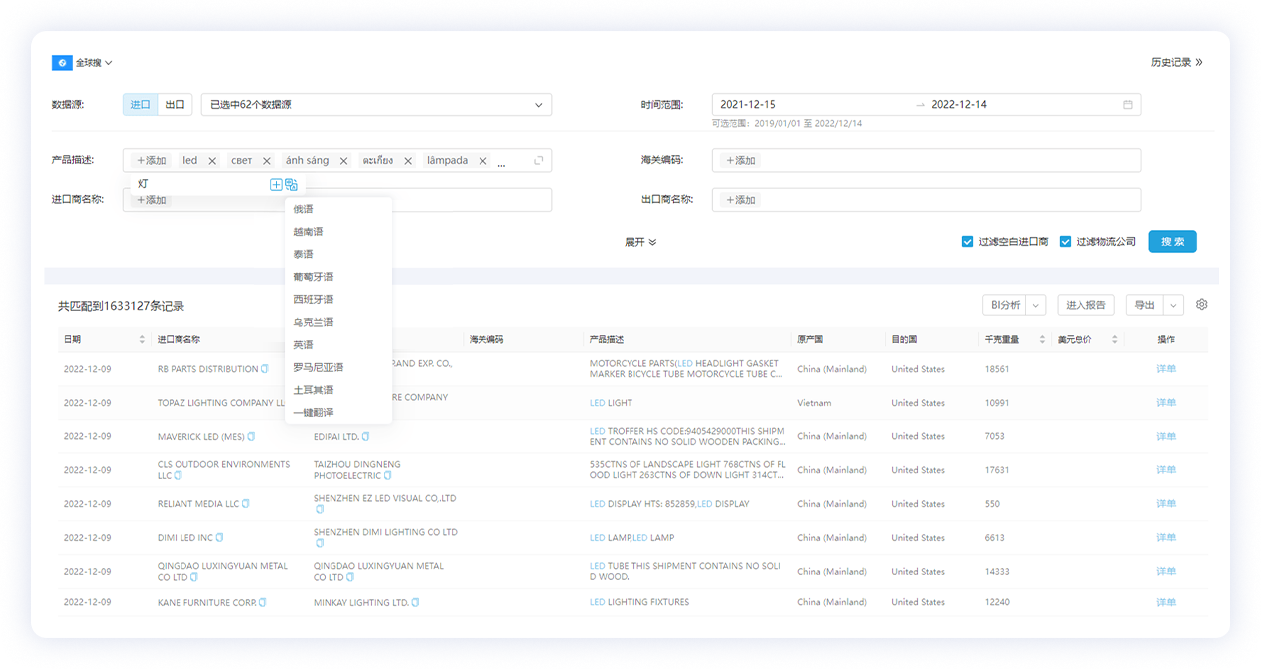Remove the 'lâmpada' keyword tag

pyautogui.click(x=482, y=161)
